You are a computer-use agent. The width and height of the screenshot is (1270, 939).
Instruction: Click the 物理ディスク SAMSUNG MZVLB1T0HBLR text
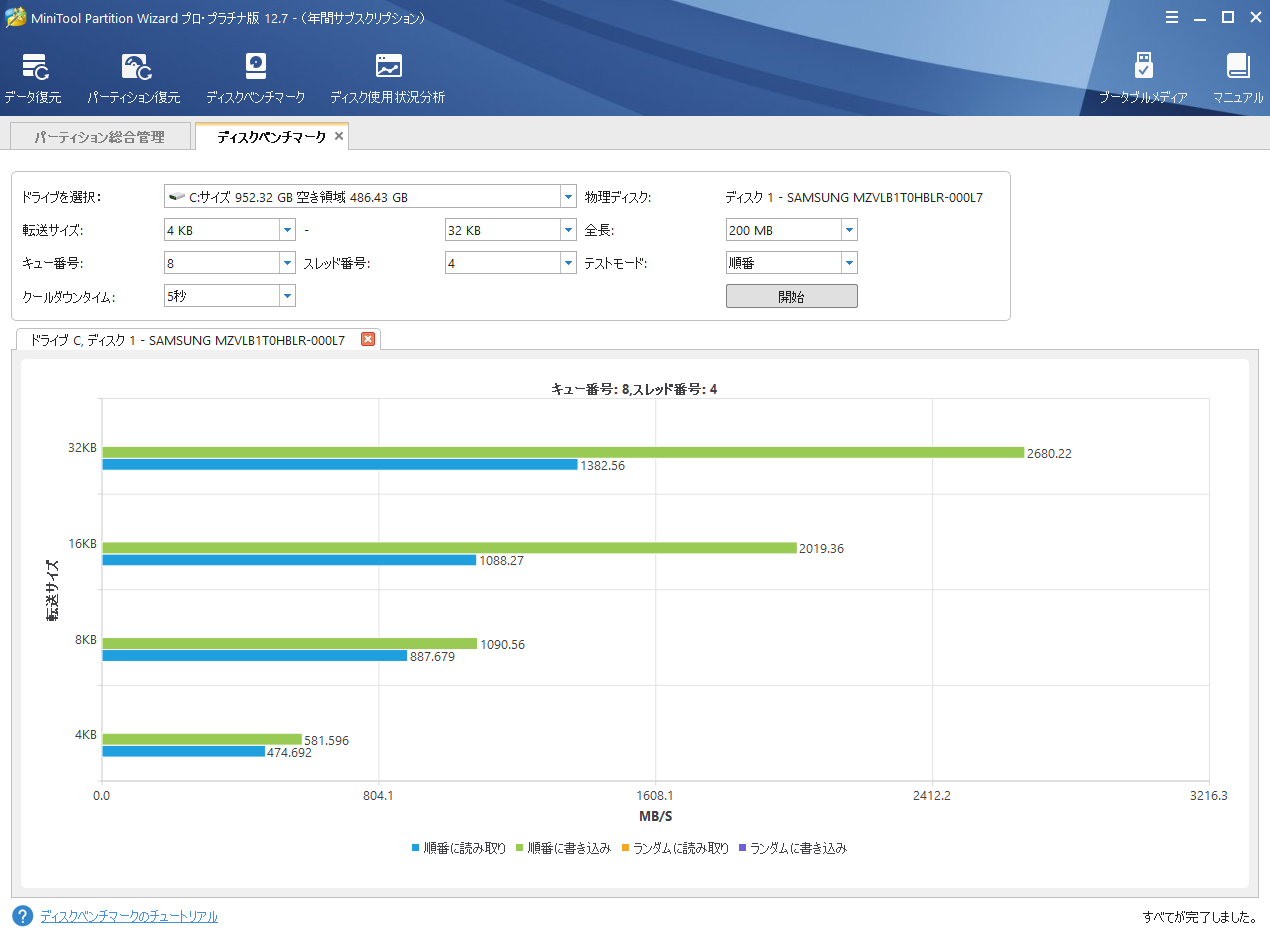(x=854, y=197)
